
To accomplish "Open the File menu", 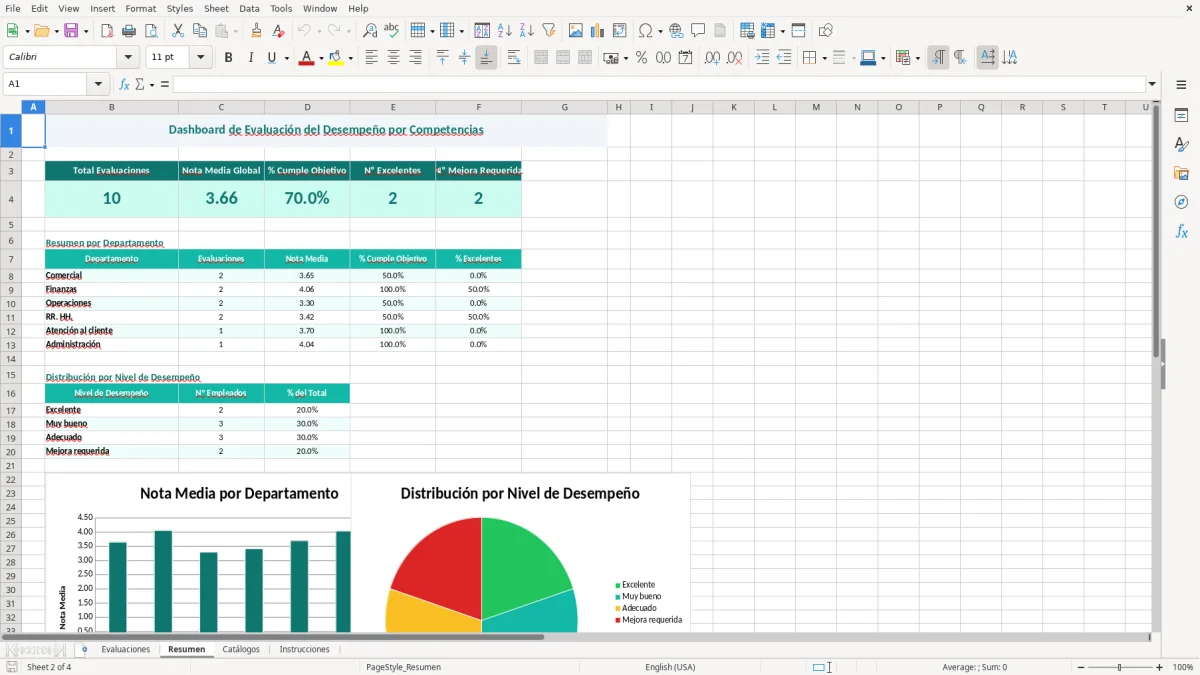I will (x=13, y=8).
